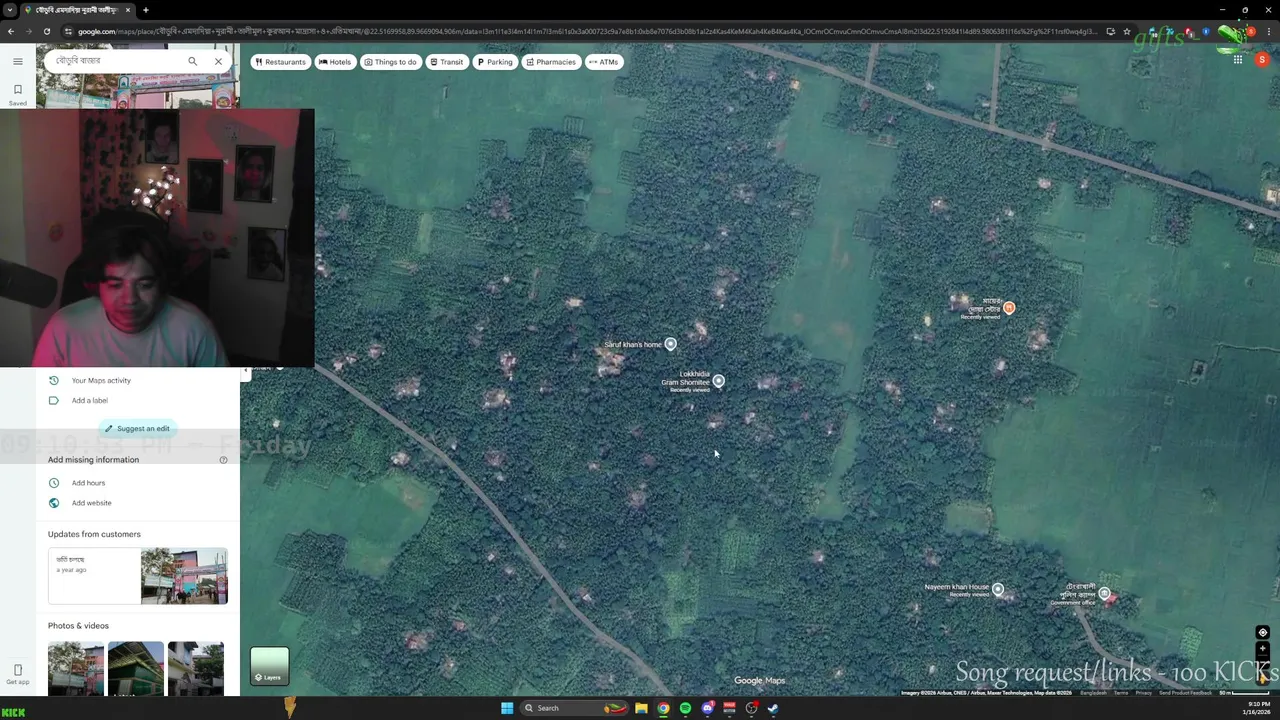This screenshot has height=720, width=1280.
Task: Bookmark this page with the star
Action: click(x=1127, y=31)
